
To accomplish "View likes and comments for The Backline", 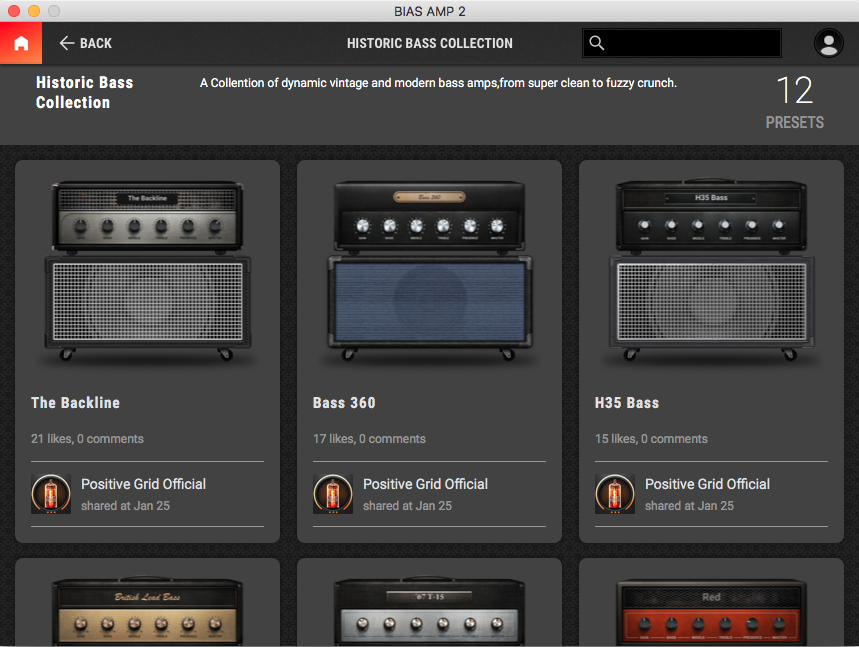I will point(87,439).
